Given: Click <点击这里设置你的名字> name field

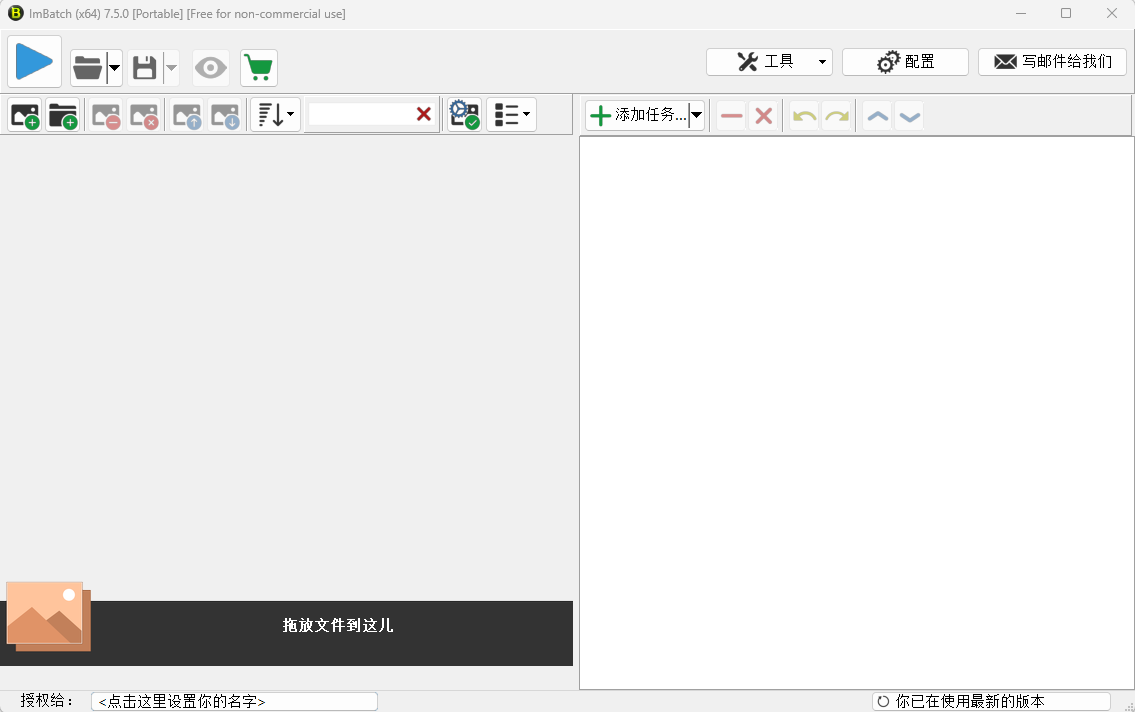Looking at the screenshot, I should tap(235, 701).
